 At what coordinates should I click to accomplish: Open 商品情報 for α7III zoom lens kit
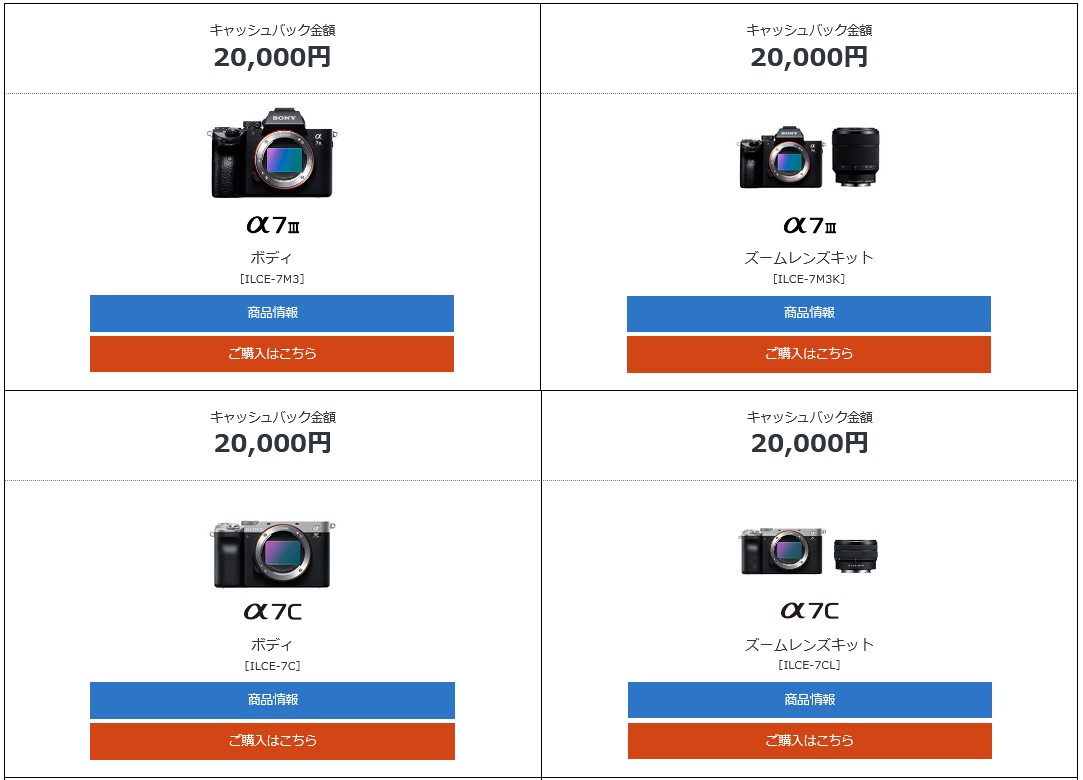click(809, 314)
